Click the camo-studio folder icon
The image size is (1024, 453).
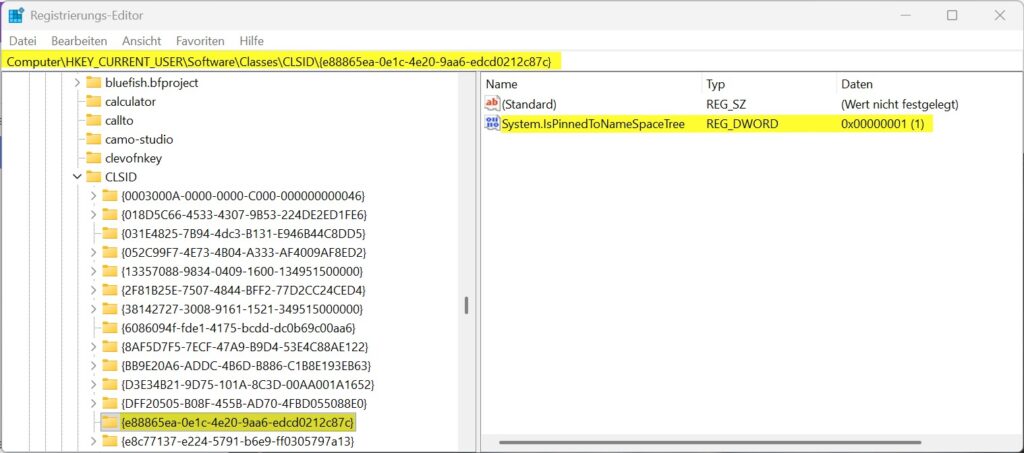[x=94, y=140]
